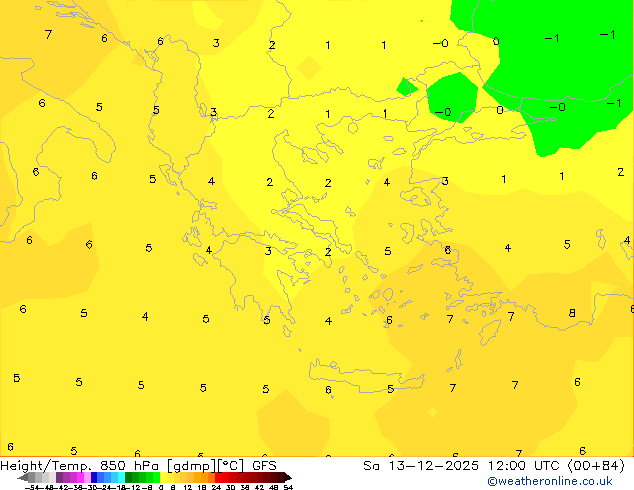Click the "-54" legend scale label
The width and height of the screenshot is (634, 490).
point(32,488)
